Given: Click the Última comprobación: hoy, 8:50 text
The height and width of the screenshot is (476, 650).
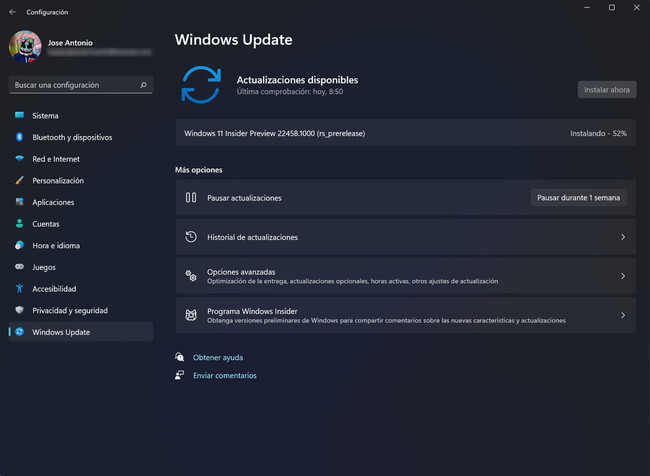Looking at the screenshot, I should (290, 92).
